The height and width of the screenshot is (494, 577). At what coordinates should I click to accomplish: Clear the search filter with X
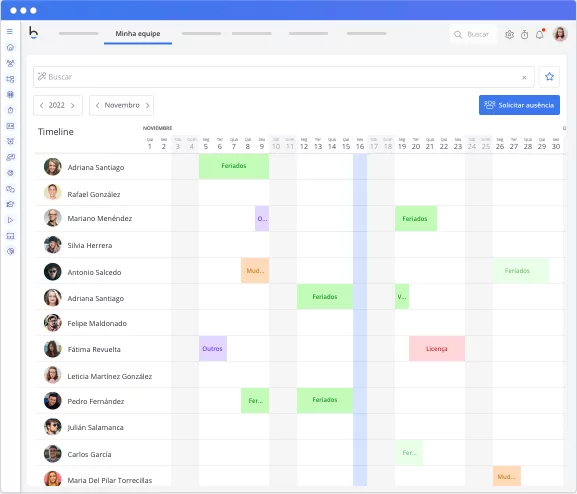pos(524,78)
